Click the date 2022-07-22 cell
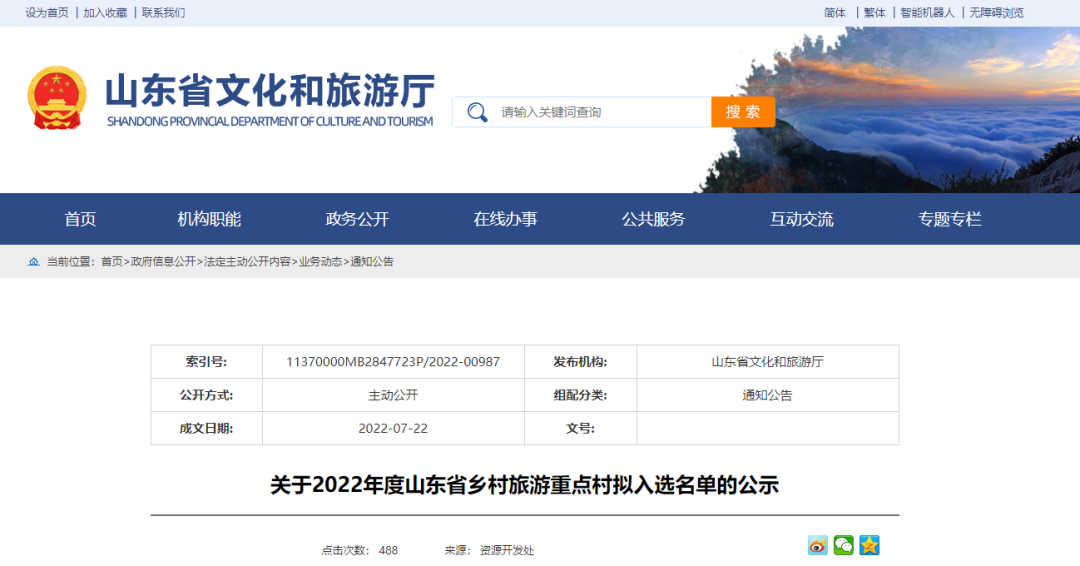The image size is (1080, 566). (x=393, y=428)
